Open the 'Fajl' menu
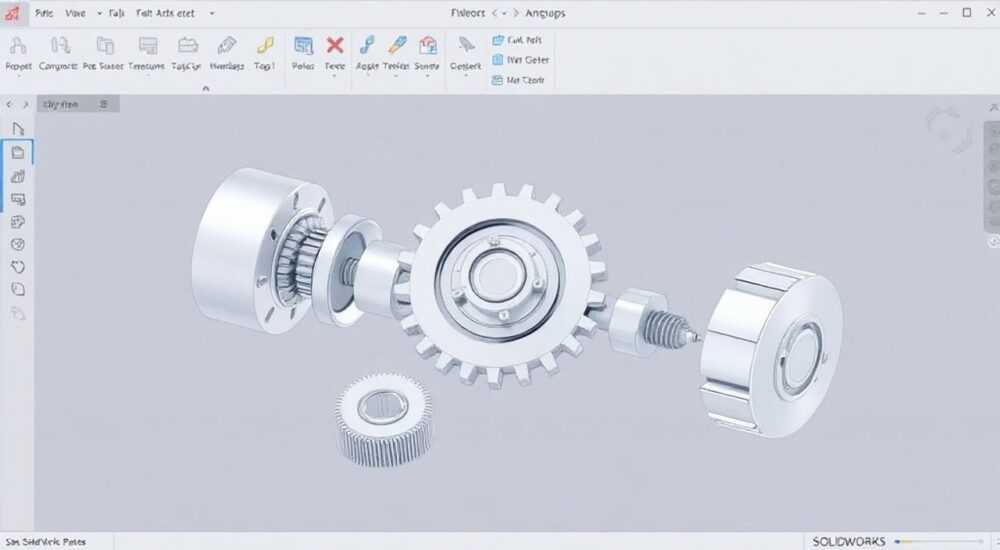Screen dimensions: 1000x550 tap(117, 13)
